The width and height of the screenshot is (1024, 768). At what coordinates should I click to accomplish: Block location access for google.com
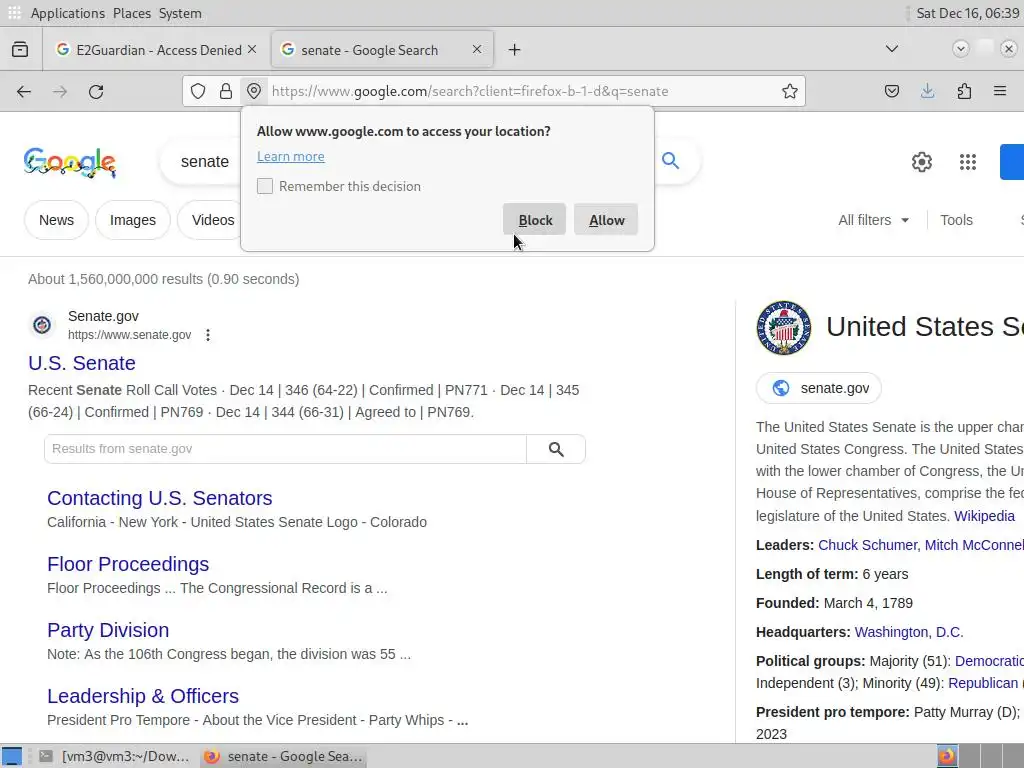click(534, 219)
